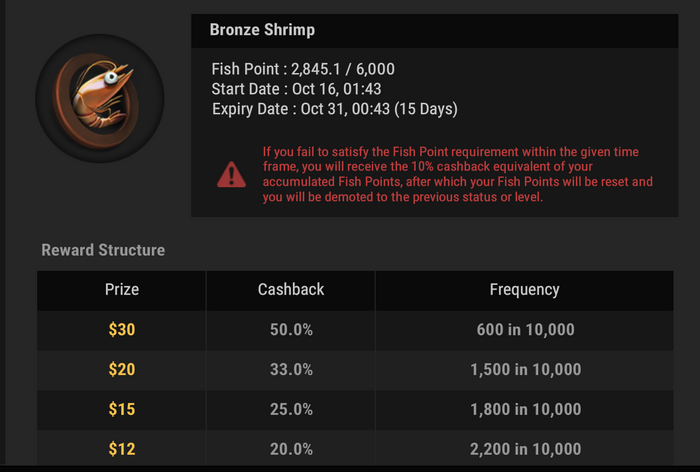Click the Prize column header
Viewport: 700px width, 472px height.
[121, 290]
